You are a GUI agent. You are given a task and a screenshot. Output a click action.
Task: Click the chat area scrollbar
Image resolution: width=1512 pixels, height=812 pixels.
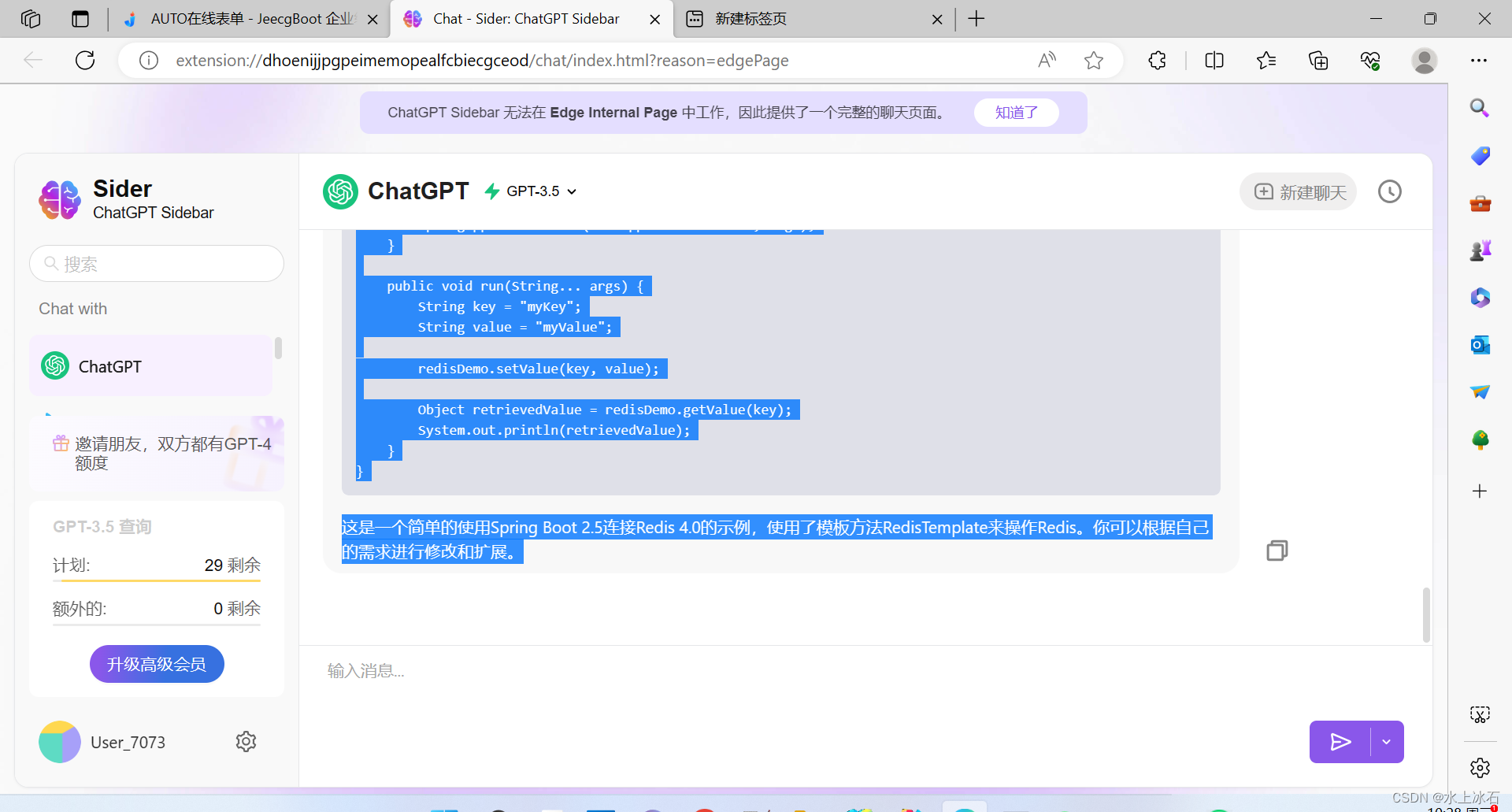[1426, 614]
